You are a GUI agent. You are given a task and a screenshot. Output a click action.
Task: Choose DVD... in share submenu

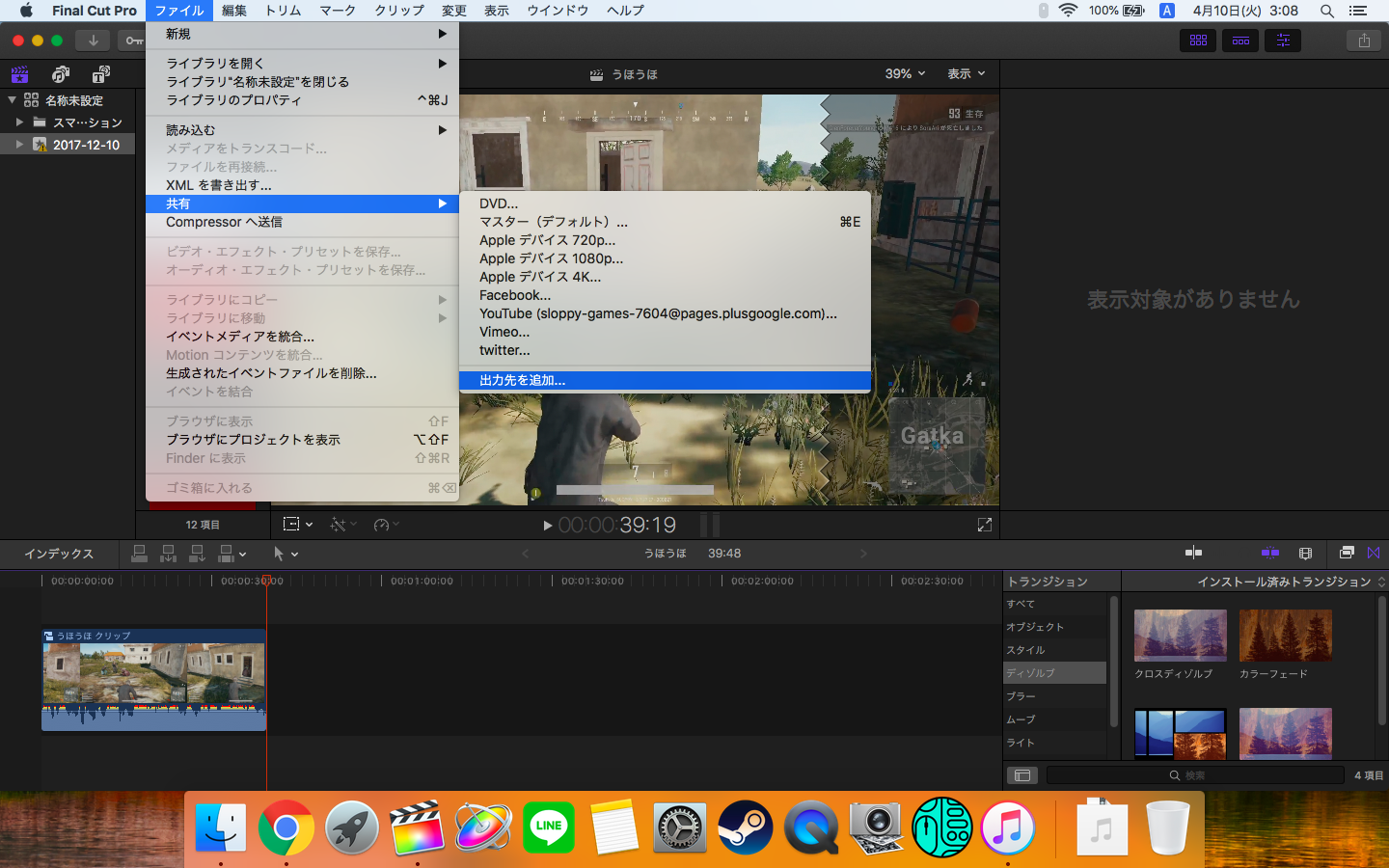pyautogui.click(x=665, y=203)
